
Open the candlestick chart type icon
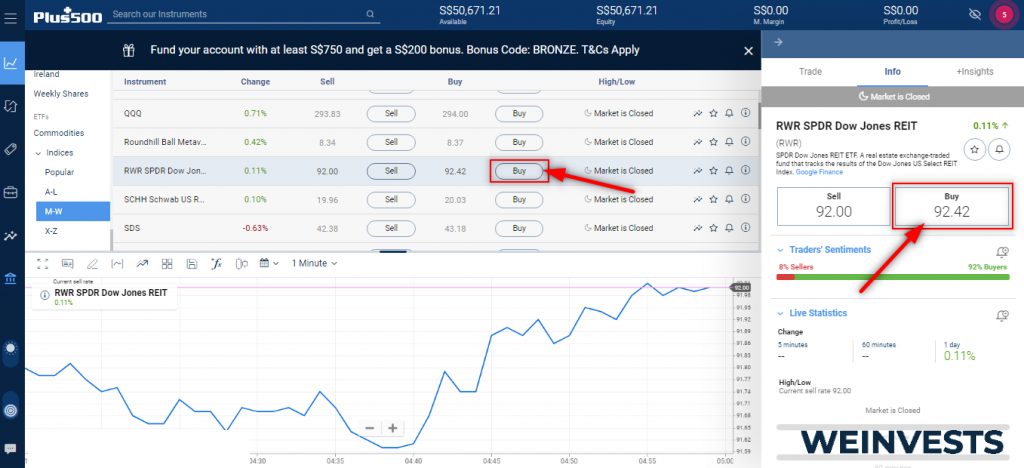[x=242, y=264]
